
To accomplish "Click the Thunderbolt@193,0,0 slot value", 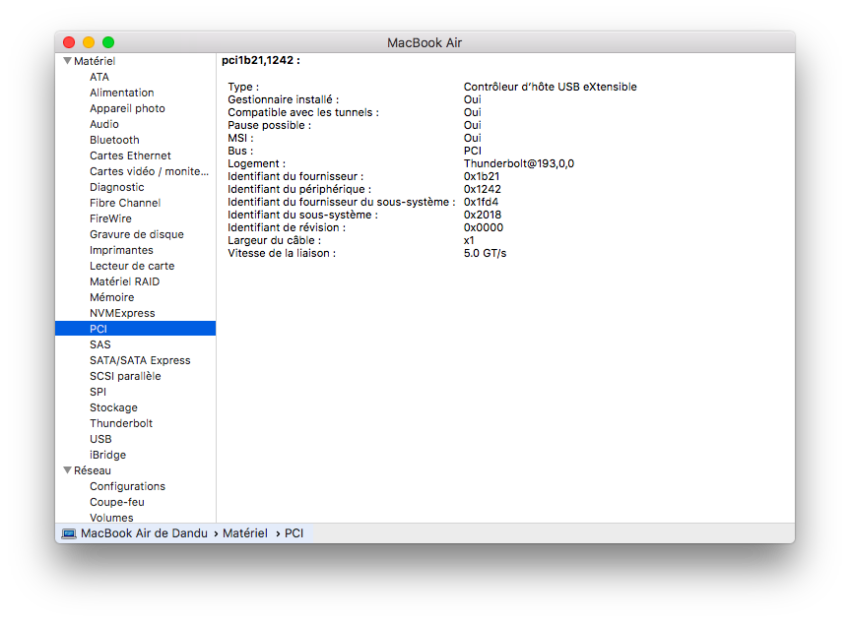I will pyautogui.click(x=519, y=163).
